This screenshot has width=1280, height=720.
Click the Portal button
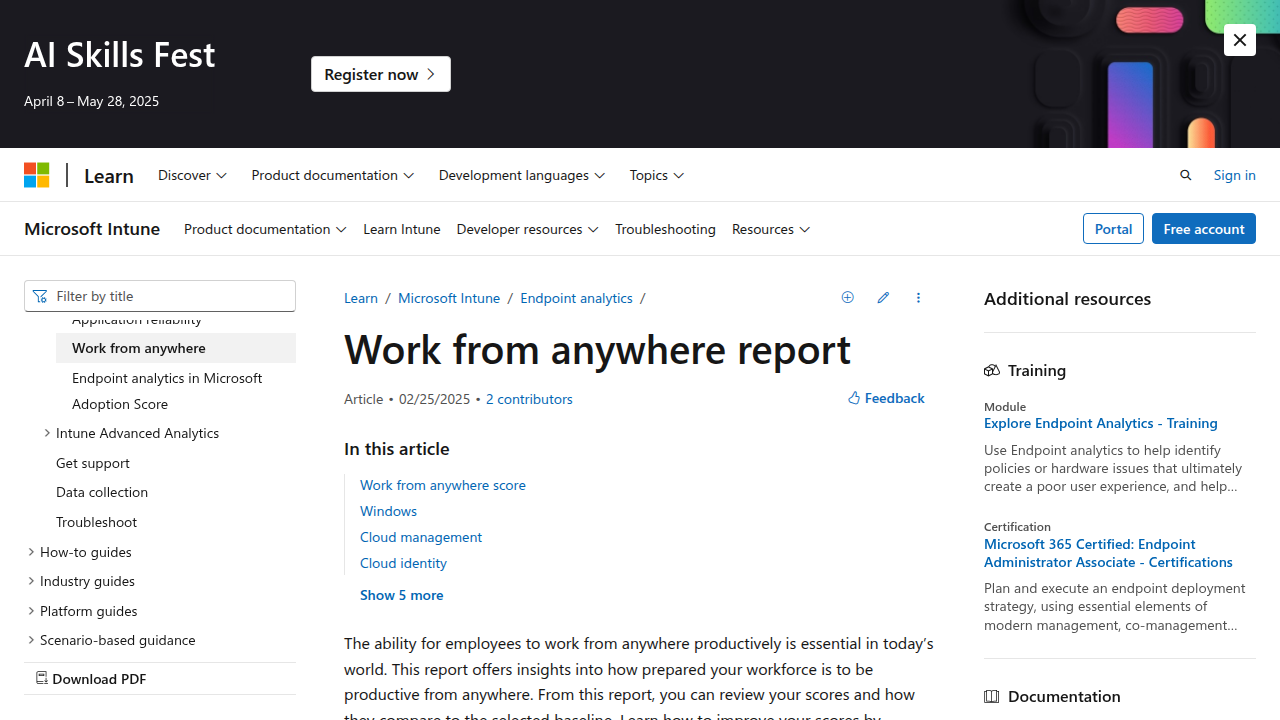point(1113,229)
